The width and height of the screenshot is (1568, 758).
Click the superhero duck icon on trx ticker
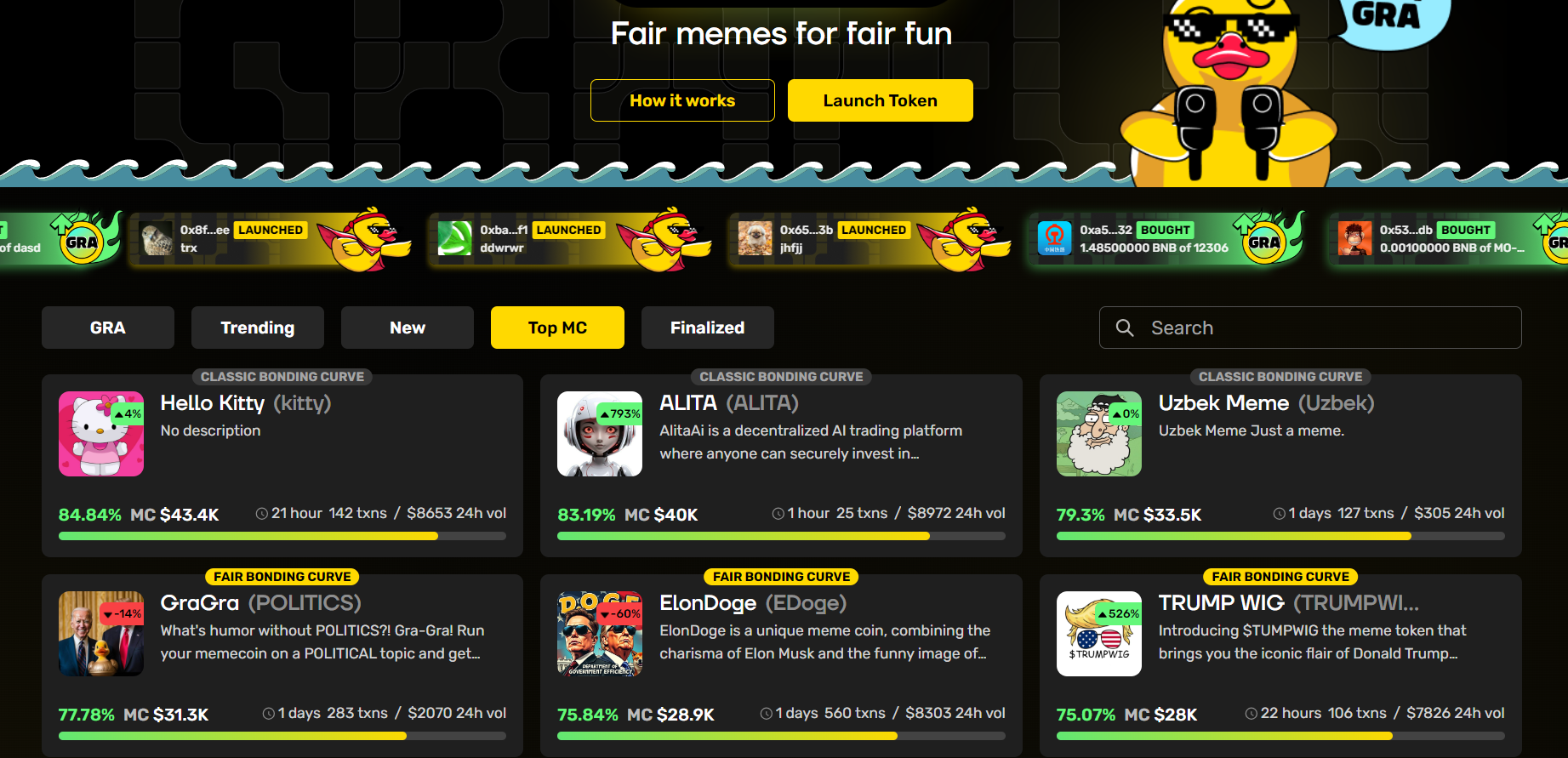[366, 239]
